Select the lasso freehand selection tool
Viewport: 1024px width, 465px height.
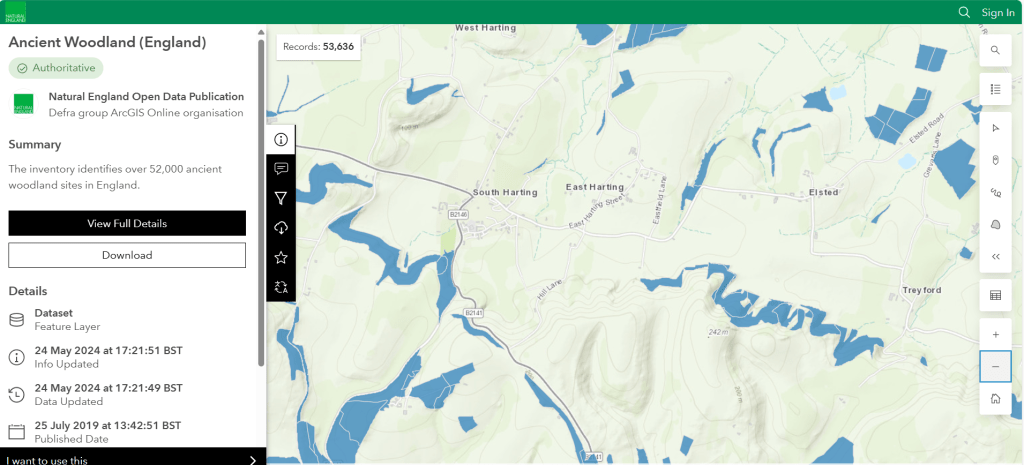coord(995,192)
